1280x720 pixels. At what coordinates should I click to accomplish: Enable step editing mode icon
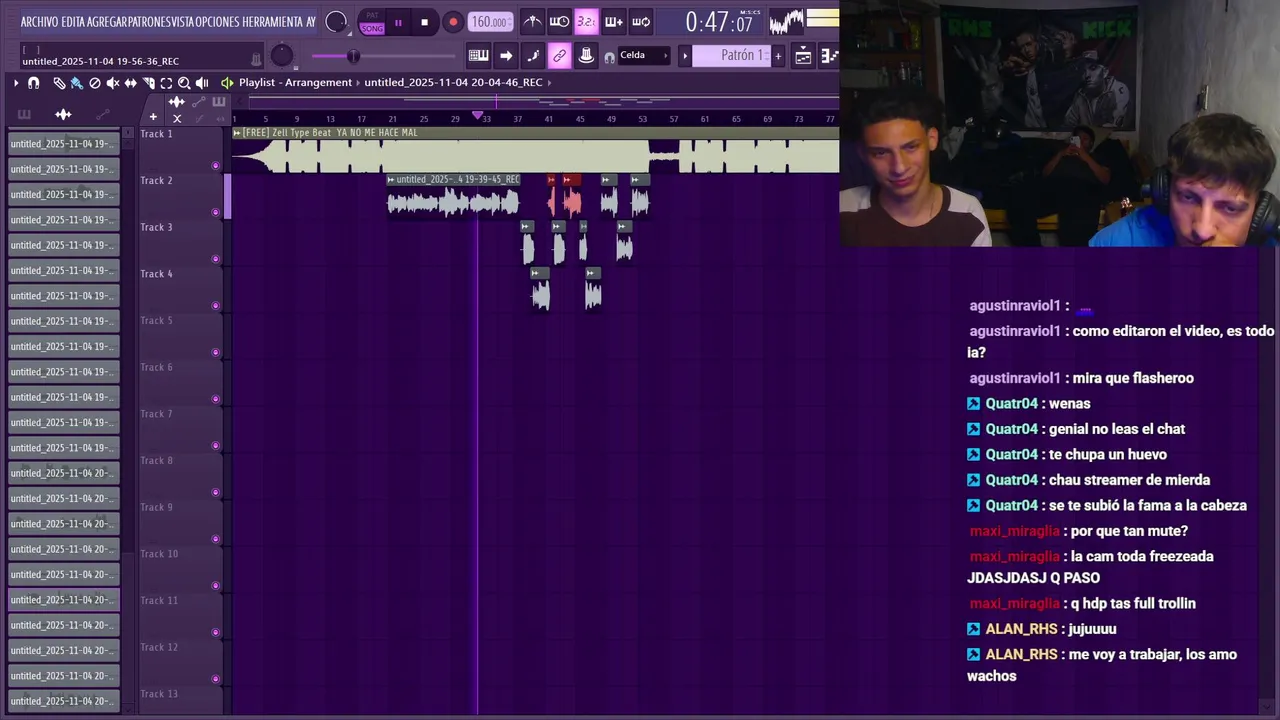533,56
